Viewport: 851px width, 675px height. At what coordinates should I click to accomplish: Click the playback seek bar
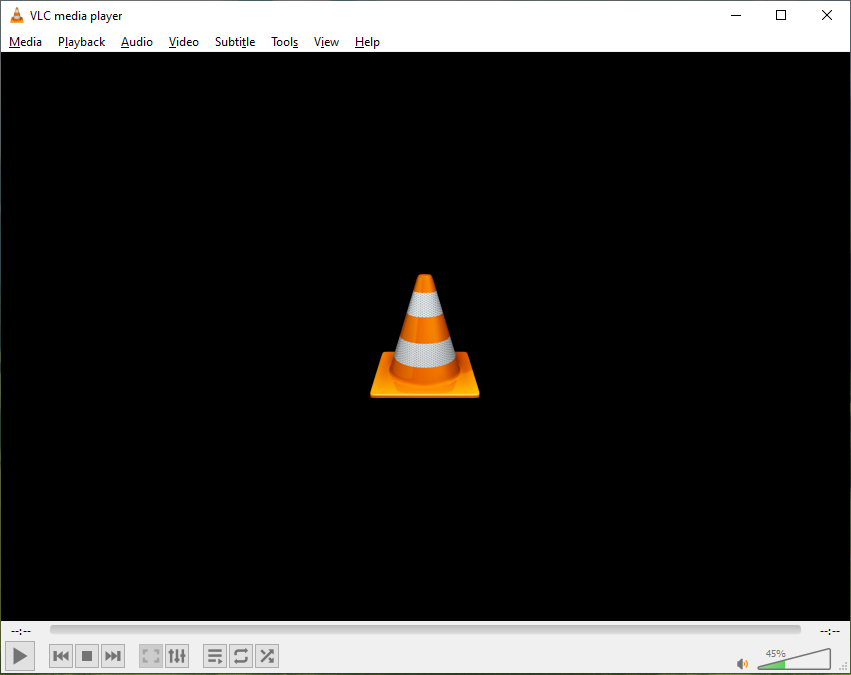(x=425, y=629)
